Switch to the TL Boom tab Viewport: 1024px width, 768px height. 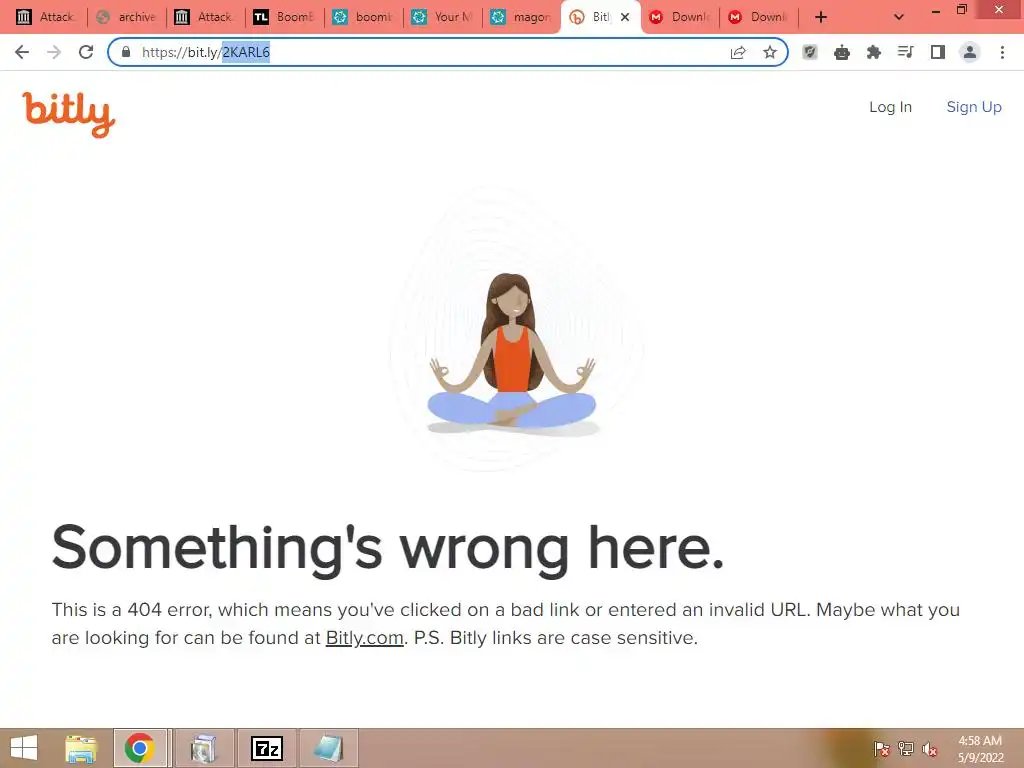click(285, 17)
